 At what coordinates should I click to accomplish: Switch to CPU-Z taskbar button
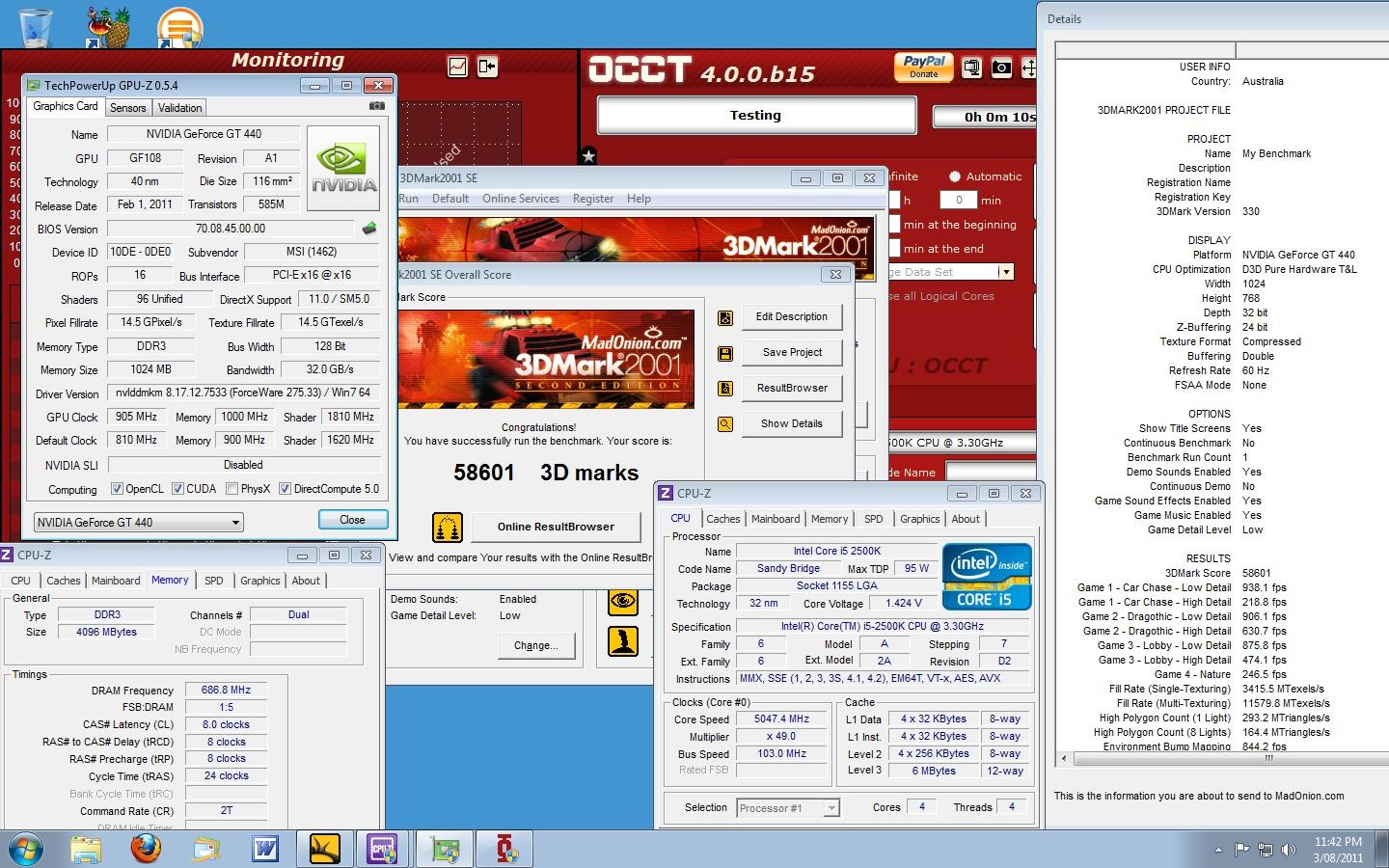pos(383,849)
